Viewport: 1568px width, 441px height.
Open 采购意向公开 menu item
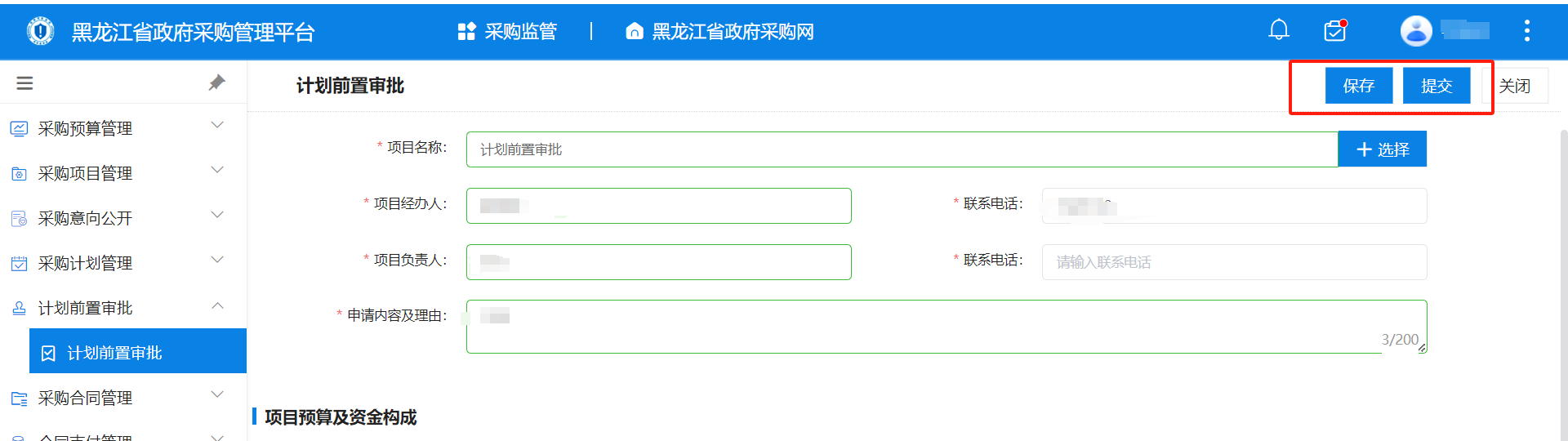tap(123, 218)
